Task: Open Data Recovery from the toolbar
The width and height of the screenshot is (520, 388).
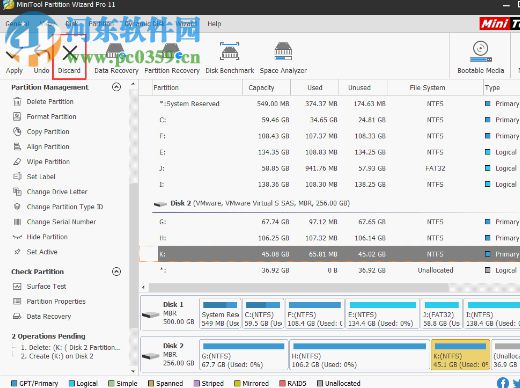Action: pos(116,58)
